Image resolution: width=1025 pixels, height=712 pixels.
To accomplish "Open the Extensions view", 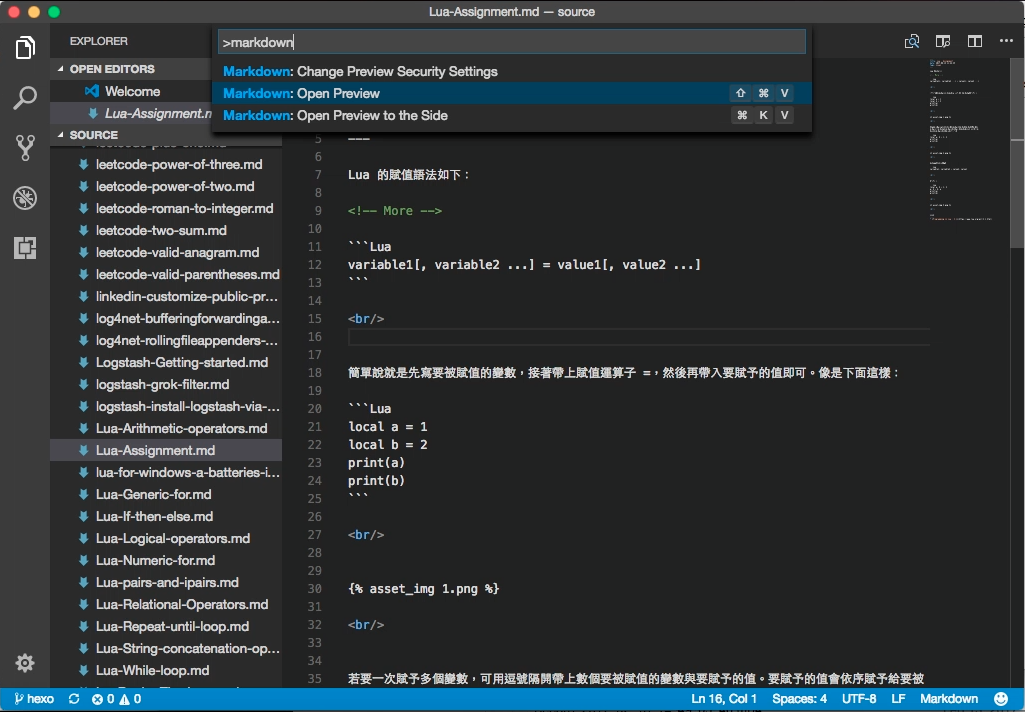I will tap(25, 248).
